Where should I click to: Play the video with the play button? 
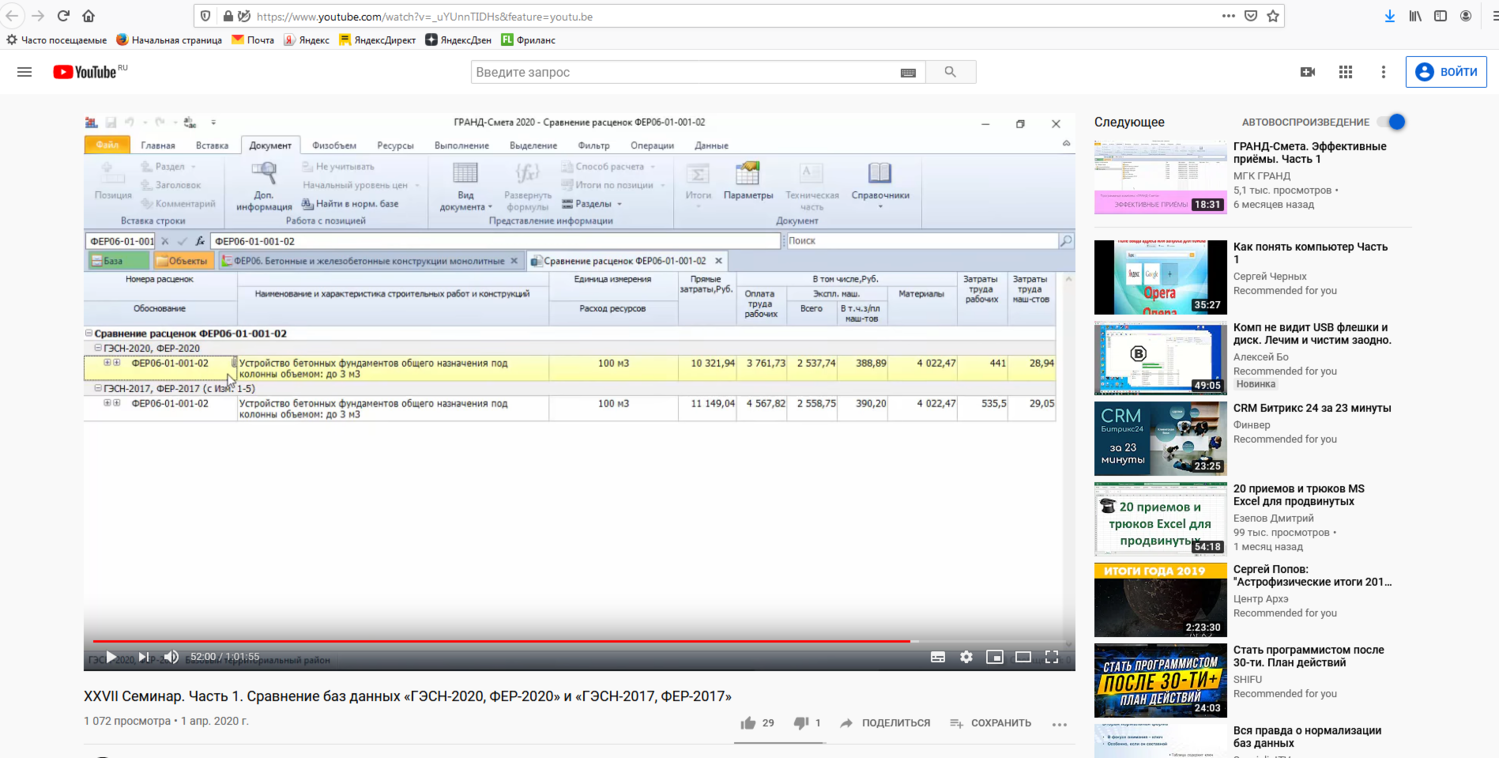click(x=111, y=657)
